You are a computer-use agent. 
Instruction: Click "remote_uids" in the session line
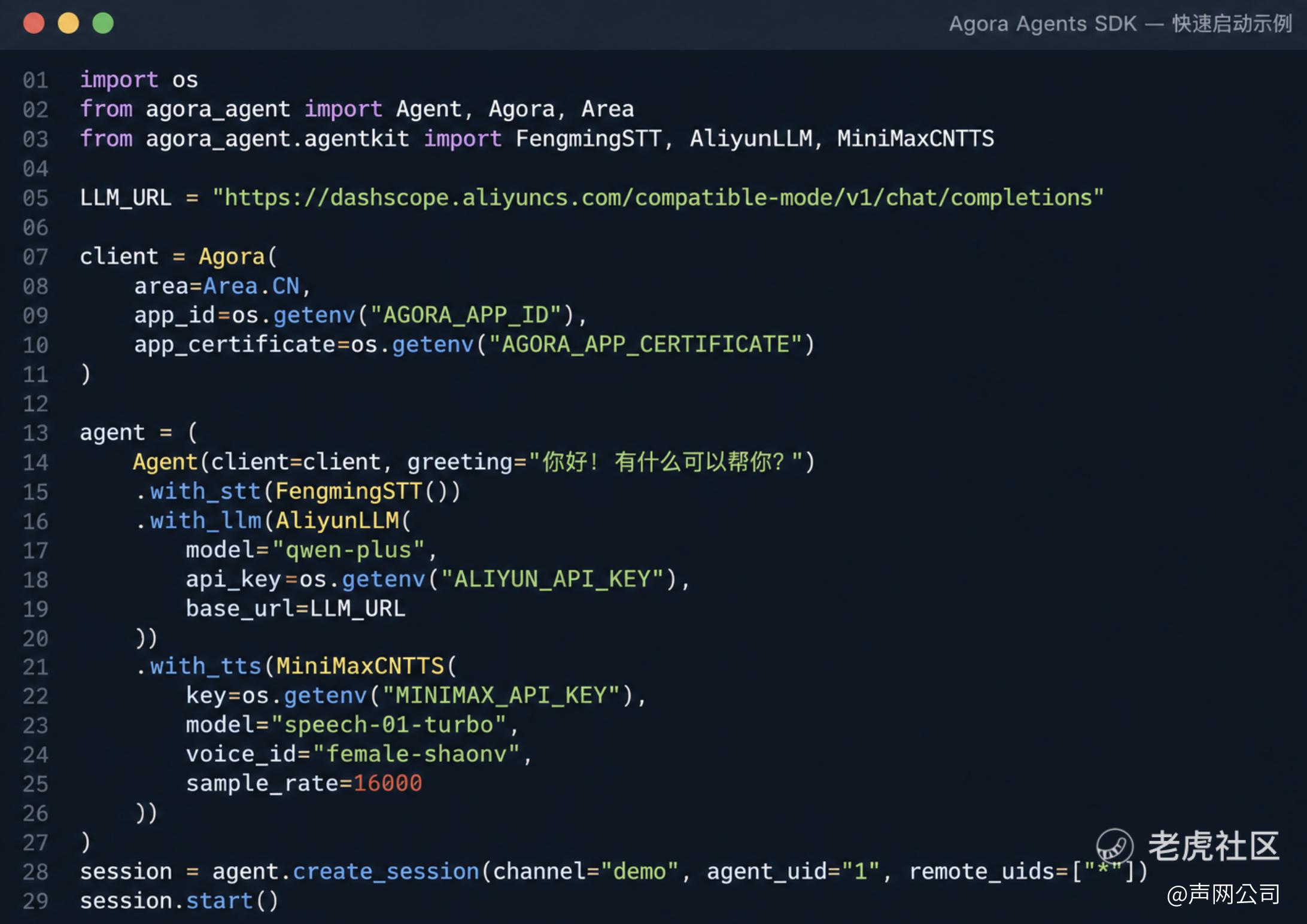coord(982,871)
